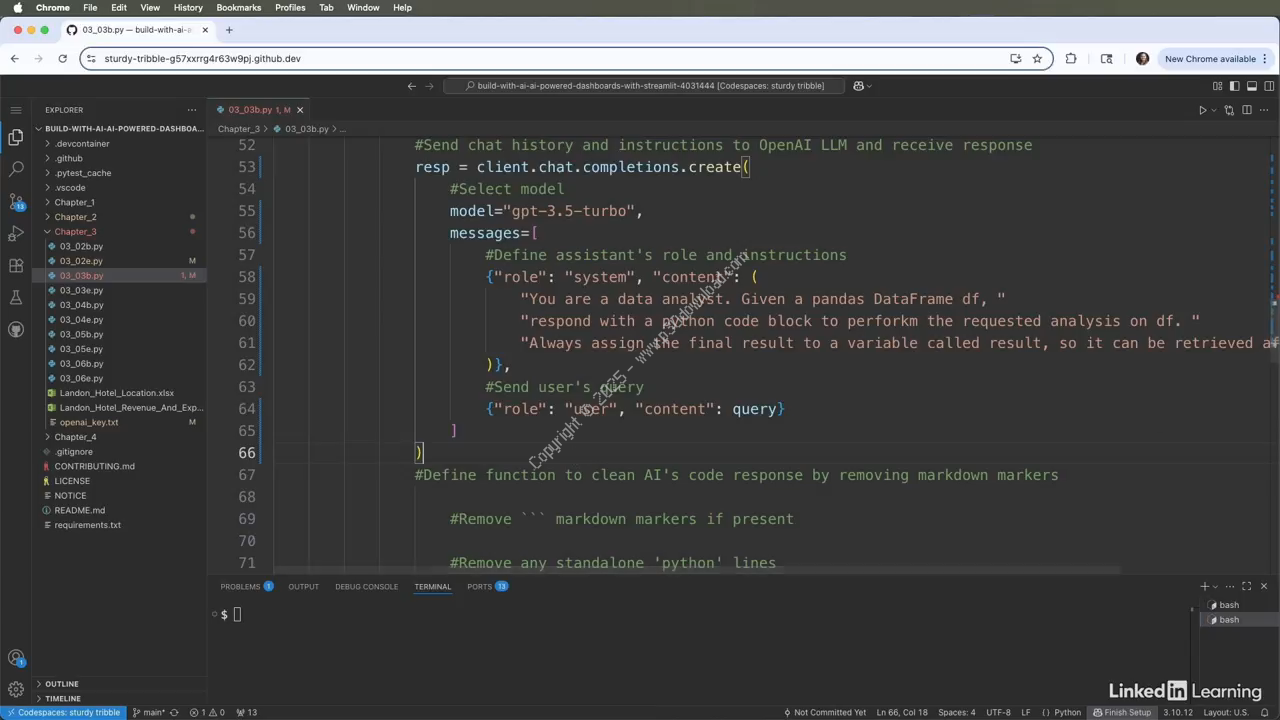Open the Testing flask view
This screenshot has width=1280, height=720.
[x=16, y=298]
